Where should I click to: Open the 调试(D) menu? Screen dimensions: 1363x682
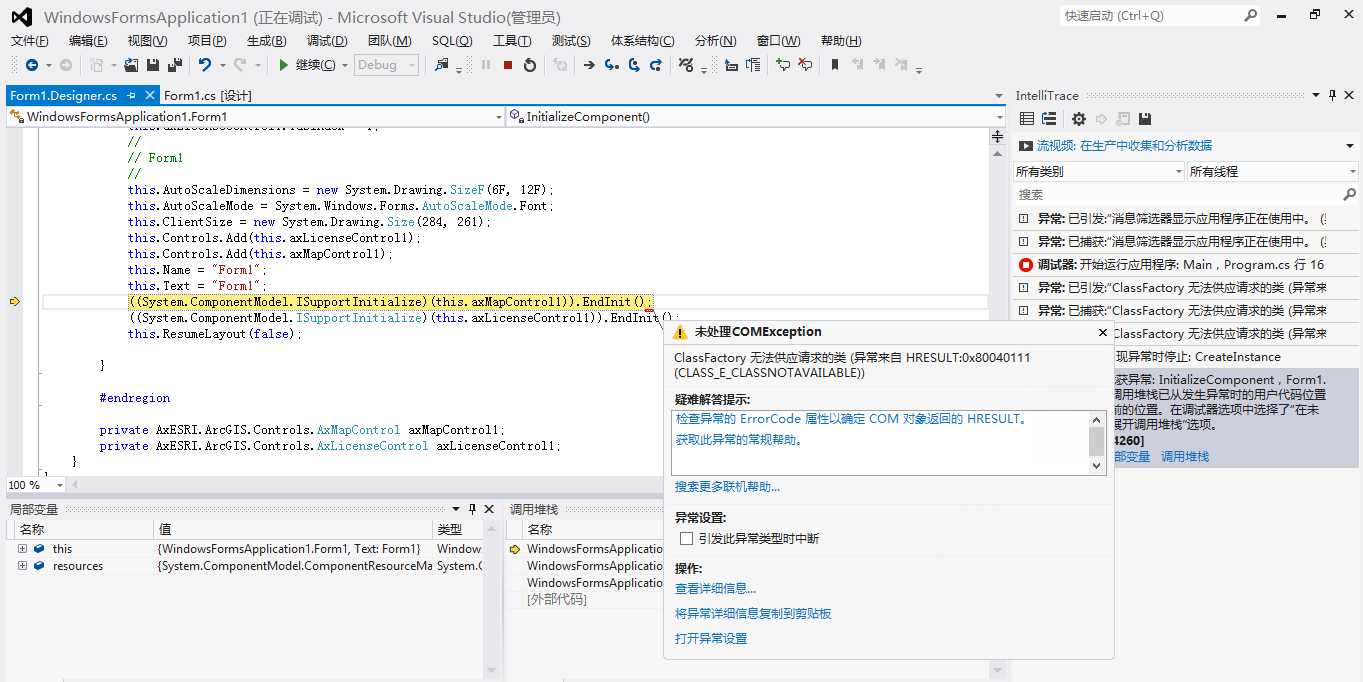[327, 41]
